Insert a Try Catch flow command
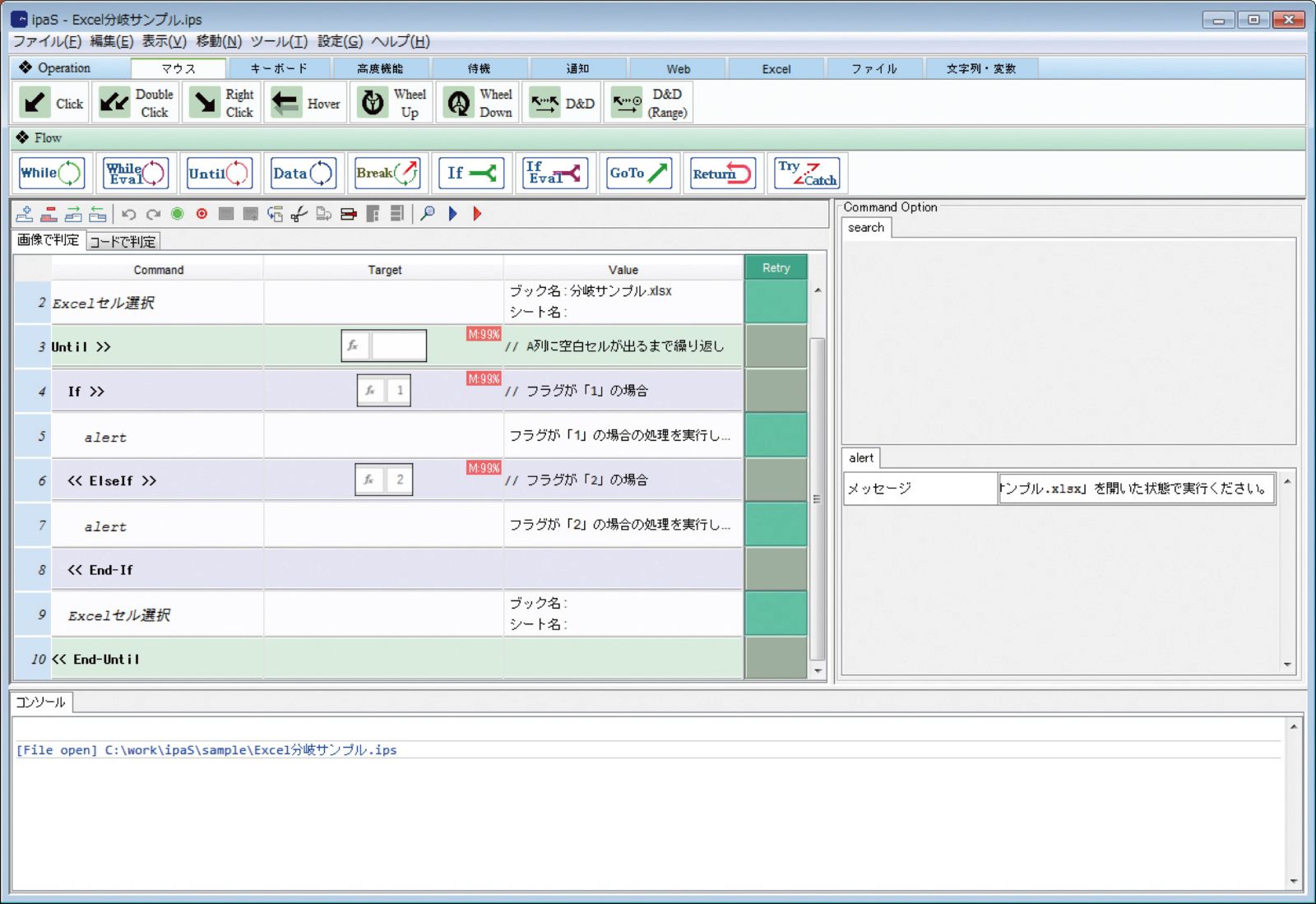 (807, 173)
